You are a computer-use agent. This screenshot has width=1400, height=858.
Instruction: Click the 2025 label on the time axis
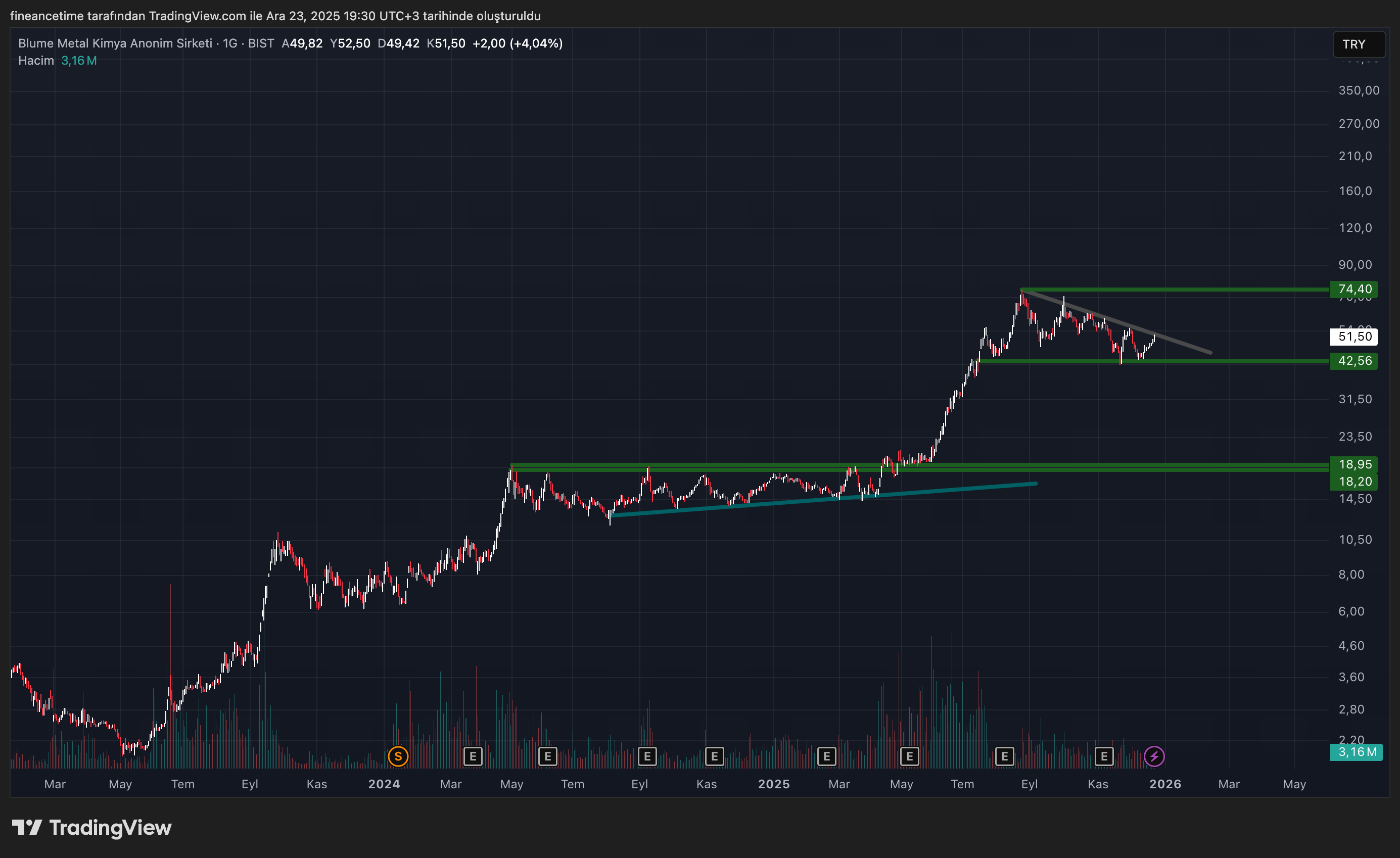[773, 784]
